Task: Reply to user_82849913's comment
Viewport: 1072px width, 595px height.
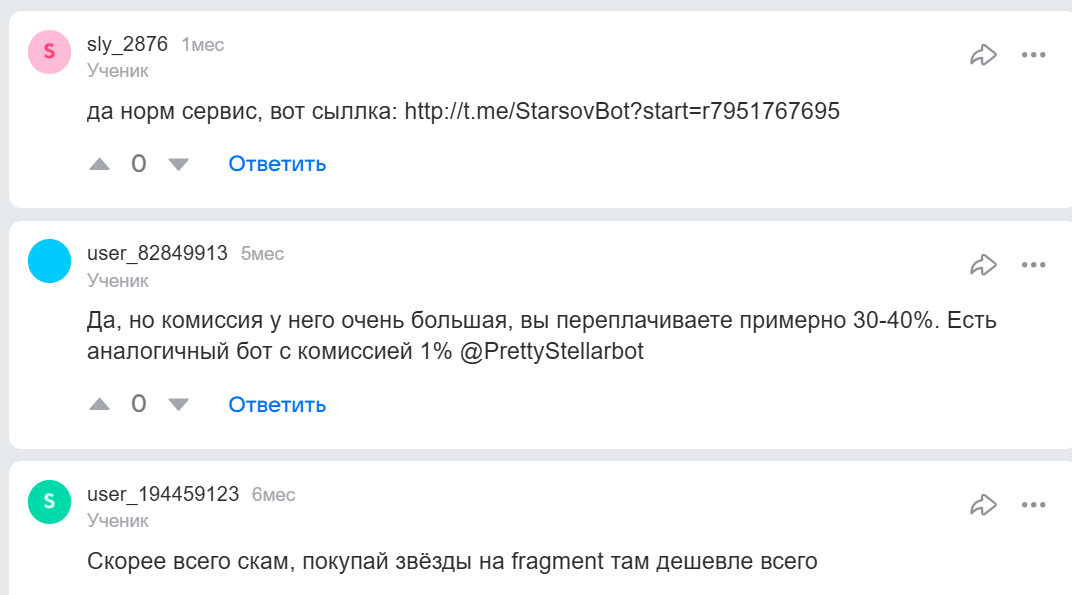Action: tap(277, 404)
